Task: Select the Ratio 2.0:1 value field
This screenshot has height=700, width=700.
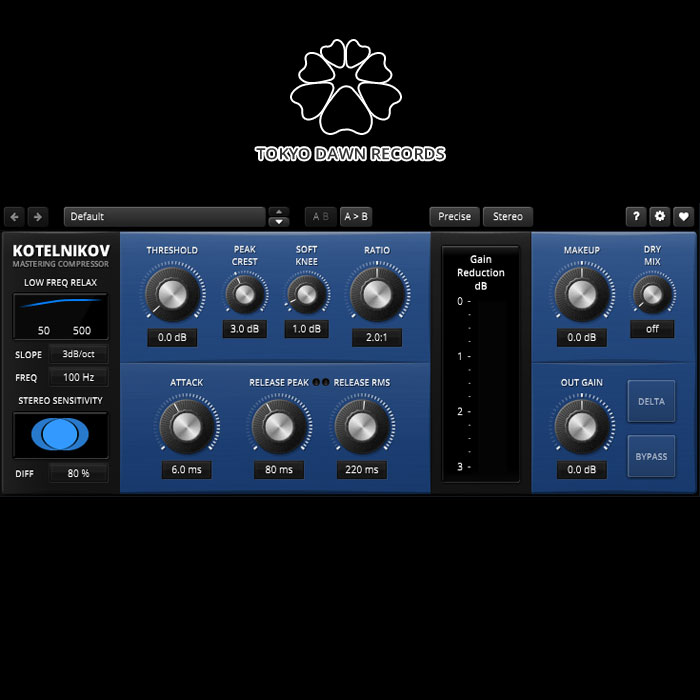Action: 377,338
